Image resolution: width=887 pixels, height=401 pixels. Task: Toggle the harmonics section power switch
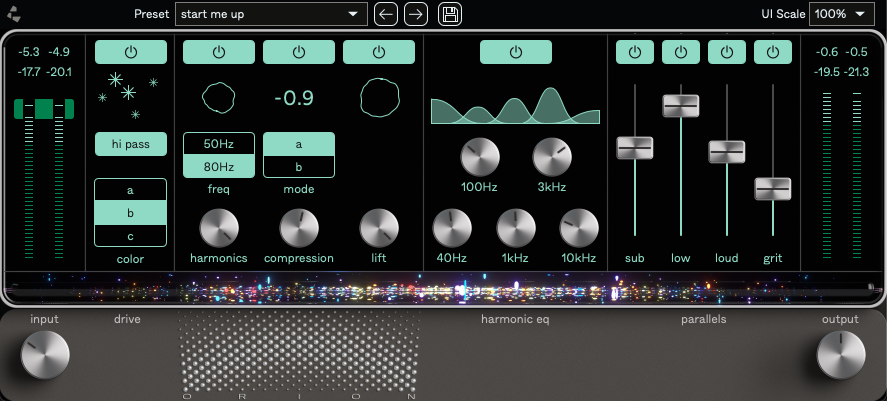(218, 52)
